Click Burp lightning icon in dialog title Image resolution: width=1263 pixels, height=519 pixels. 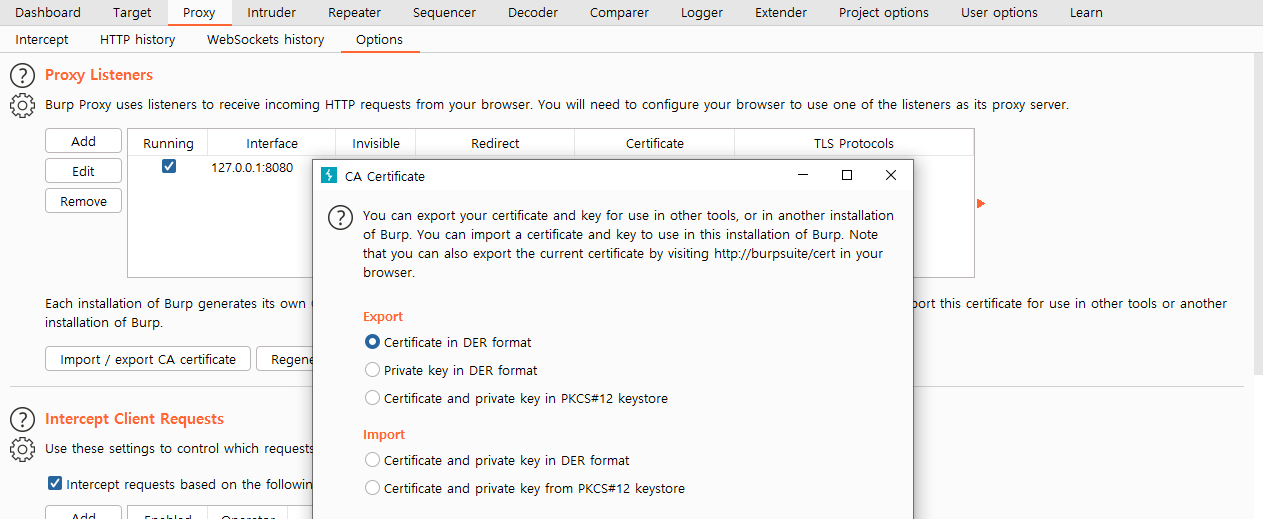coord(329,175)
